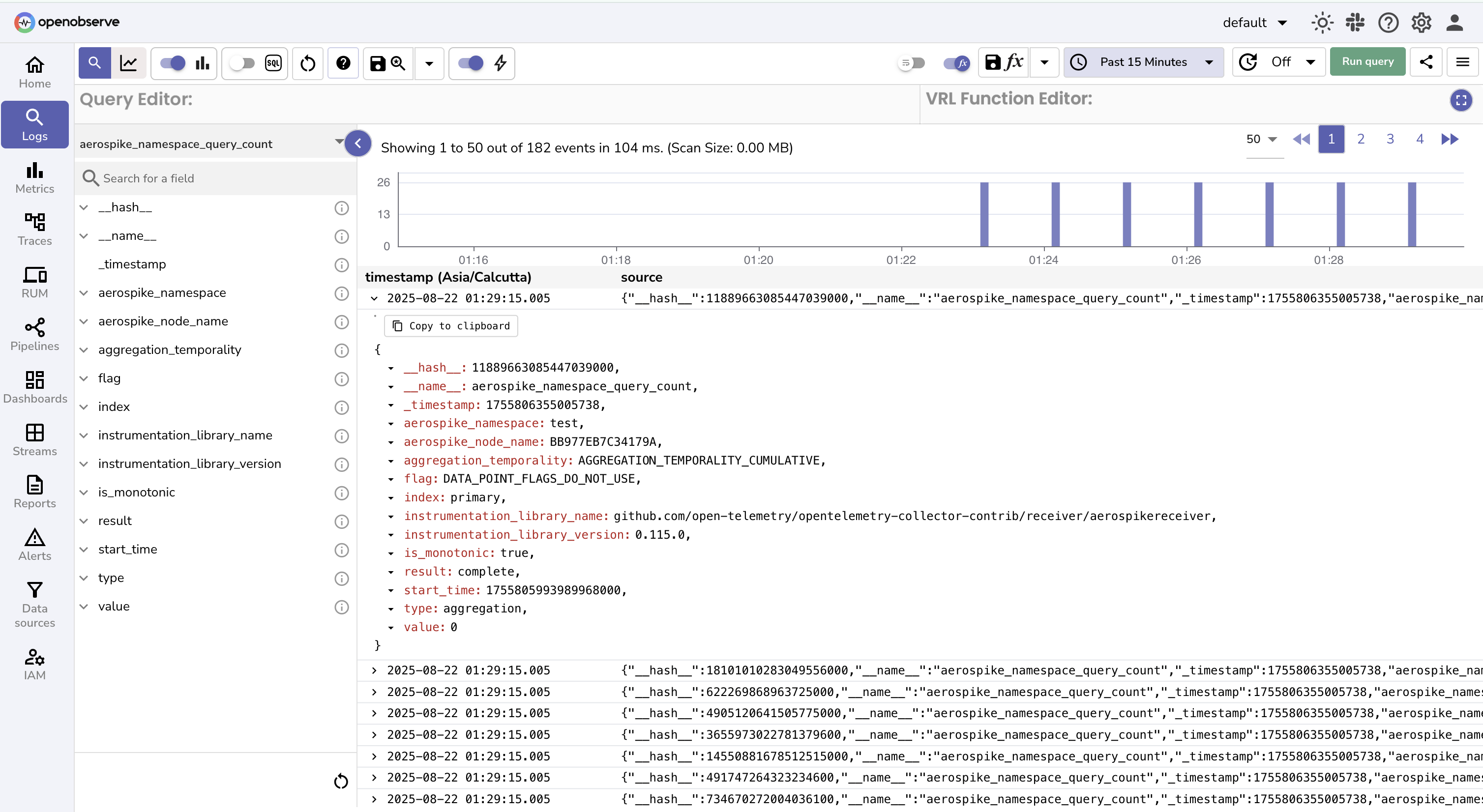Collapse the first log entry row
This screenshot has width=1483, height=812.
point(374,298)
